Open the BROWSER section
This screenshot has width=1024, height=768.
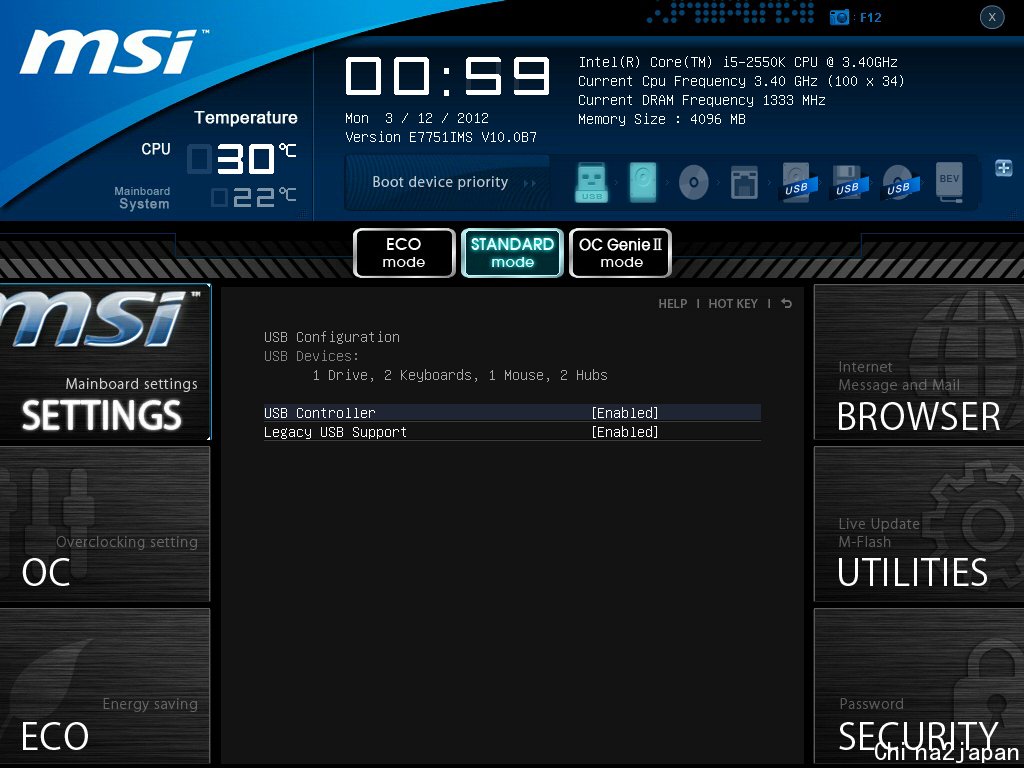click(x=919, y=362)
